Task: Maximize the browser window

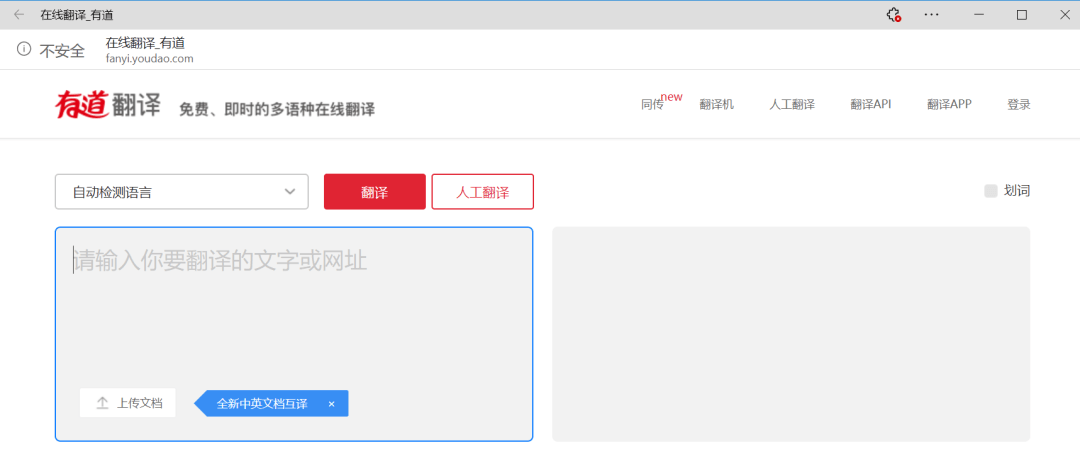Action: (x=1022, y=14)
